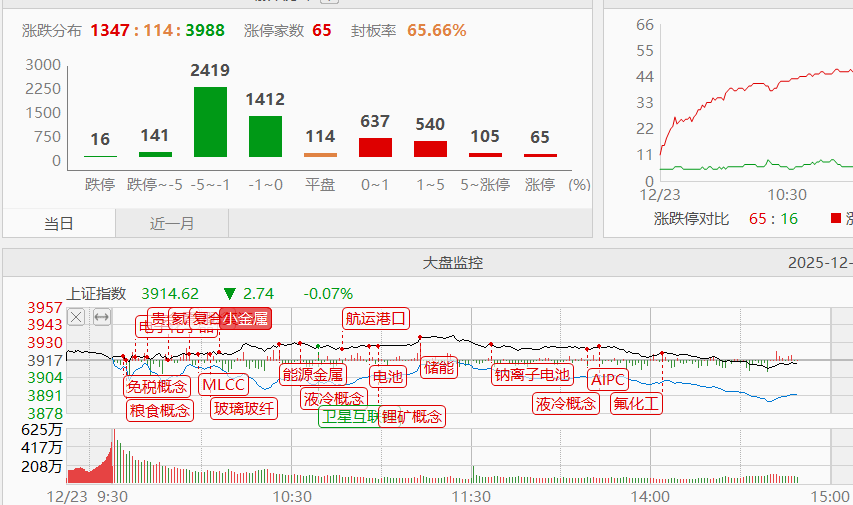Switch to the 当日 tab

59,223
